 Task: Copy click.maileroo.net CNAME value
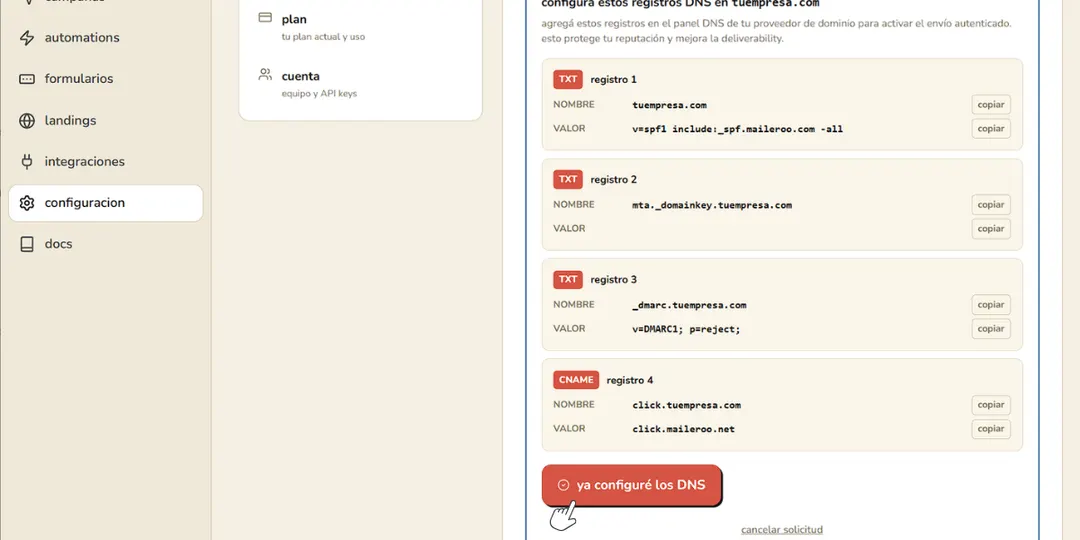point(991,428)
